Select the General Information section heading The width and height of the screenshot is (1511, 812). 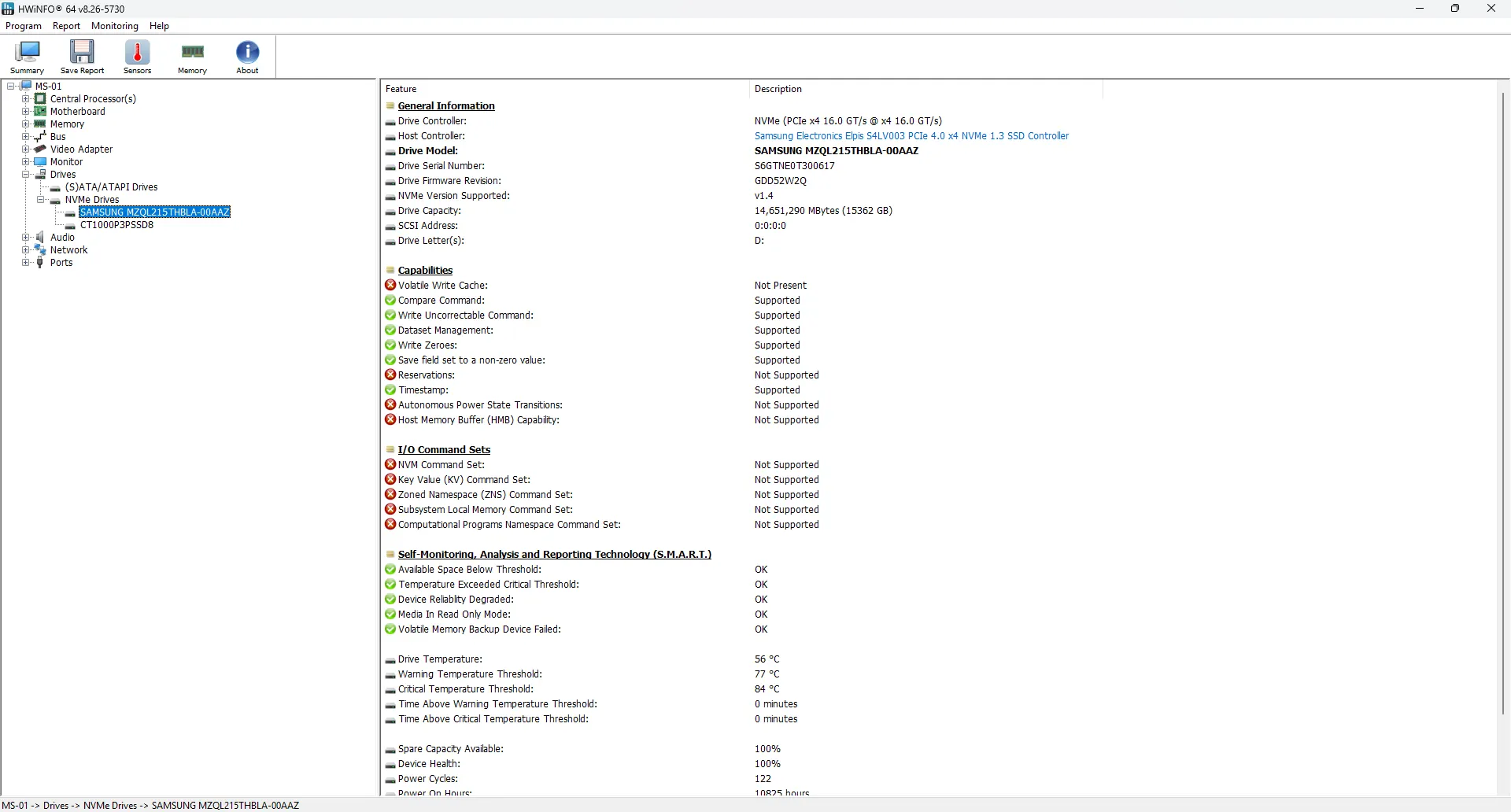(446, 105)
